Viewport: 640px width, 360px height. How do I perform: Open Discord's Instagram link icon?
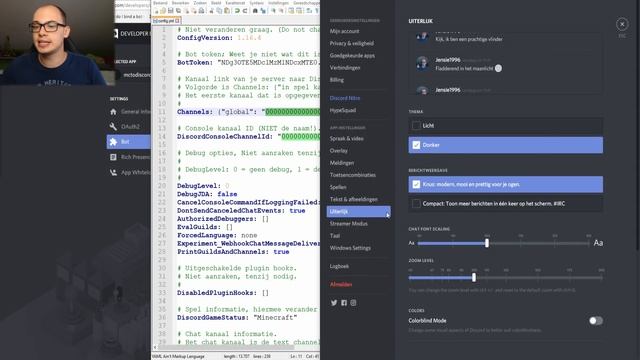click(x=353, y=303)
